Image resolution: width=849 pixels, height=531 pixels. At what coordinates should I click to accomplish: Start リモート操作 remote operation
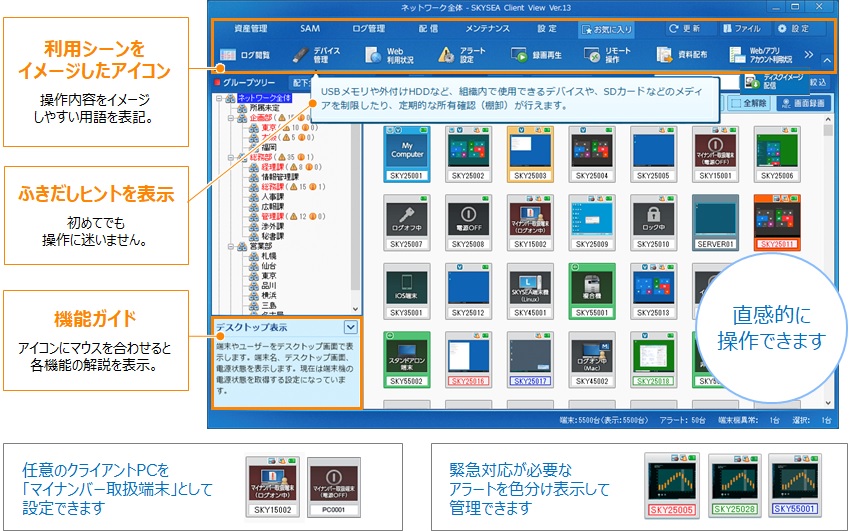click(608, 55)
